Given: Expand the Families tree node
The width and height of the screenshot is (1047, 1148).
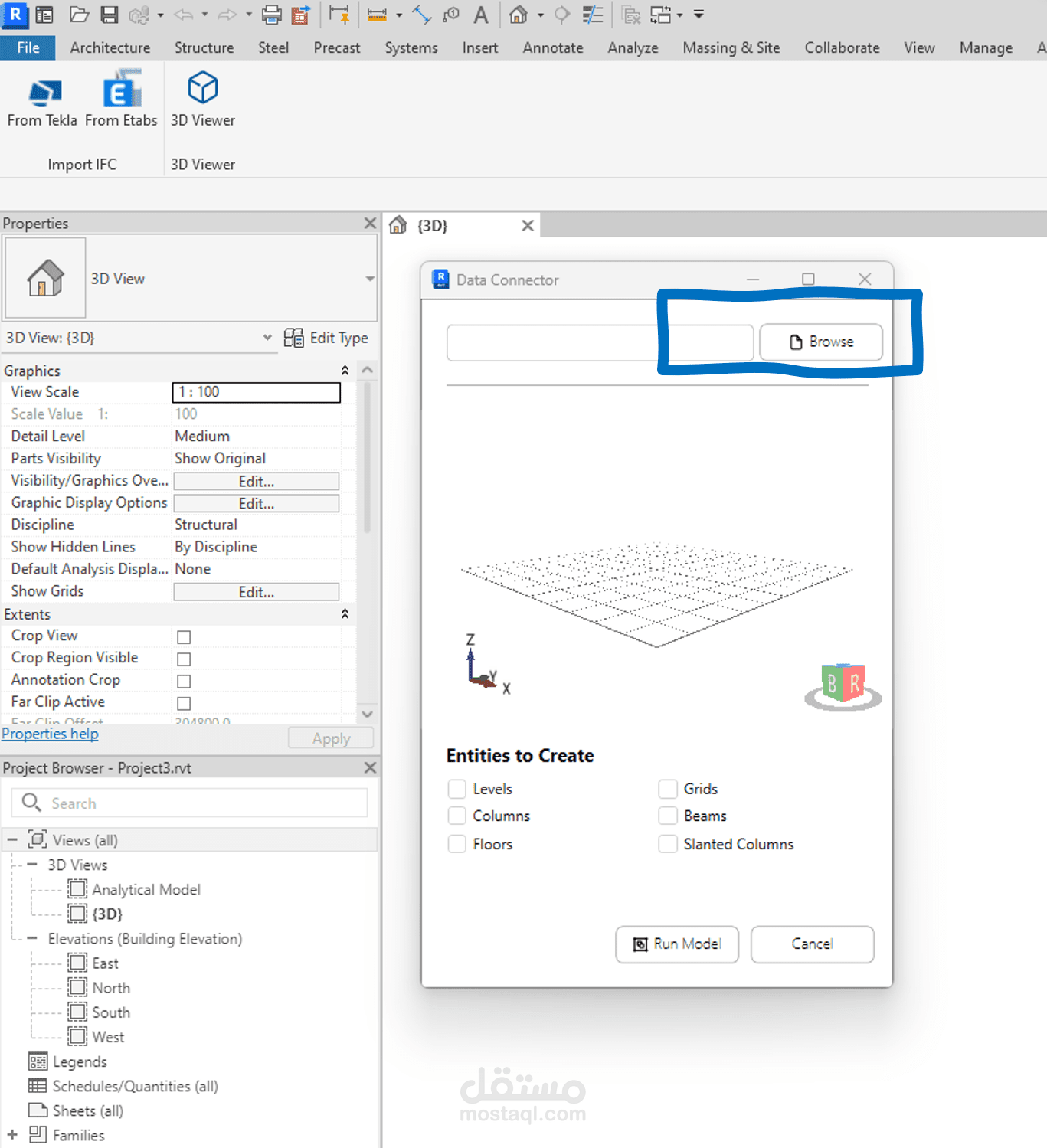Looking at the screenshot, I should (12, 1134).
